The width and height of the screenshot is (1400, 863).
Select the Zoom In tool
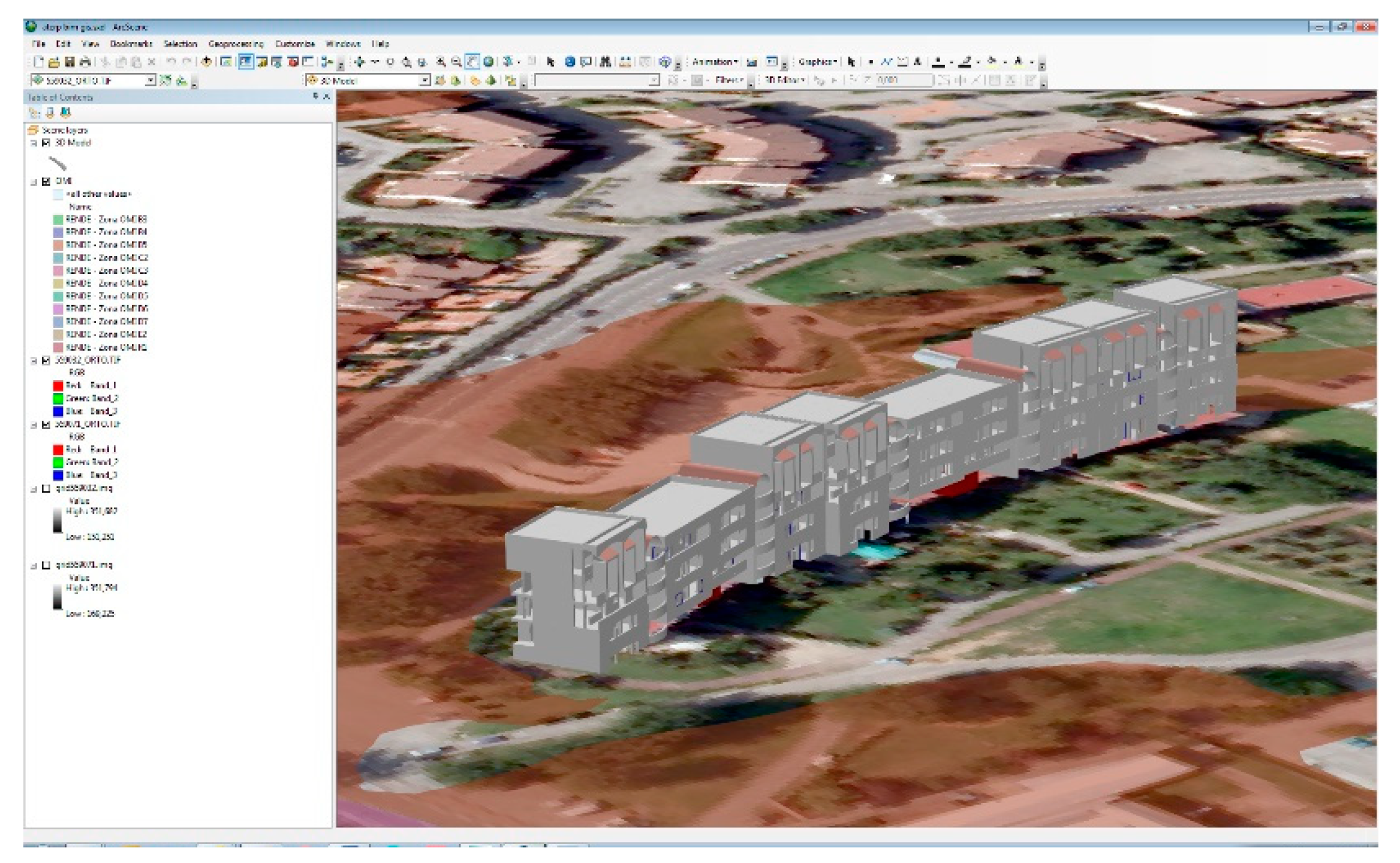point(441,62)
